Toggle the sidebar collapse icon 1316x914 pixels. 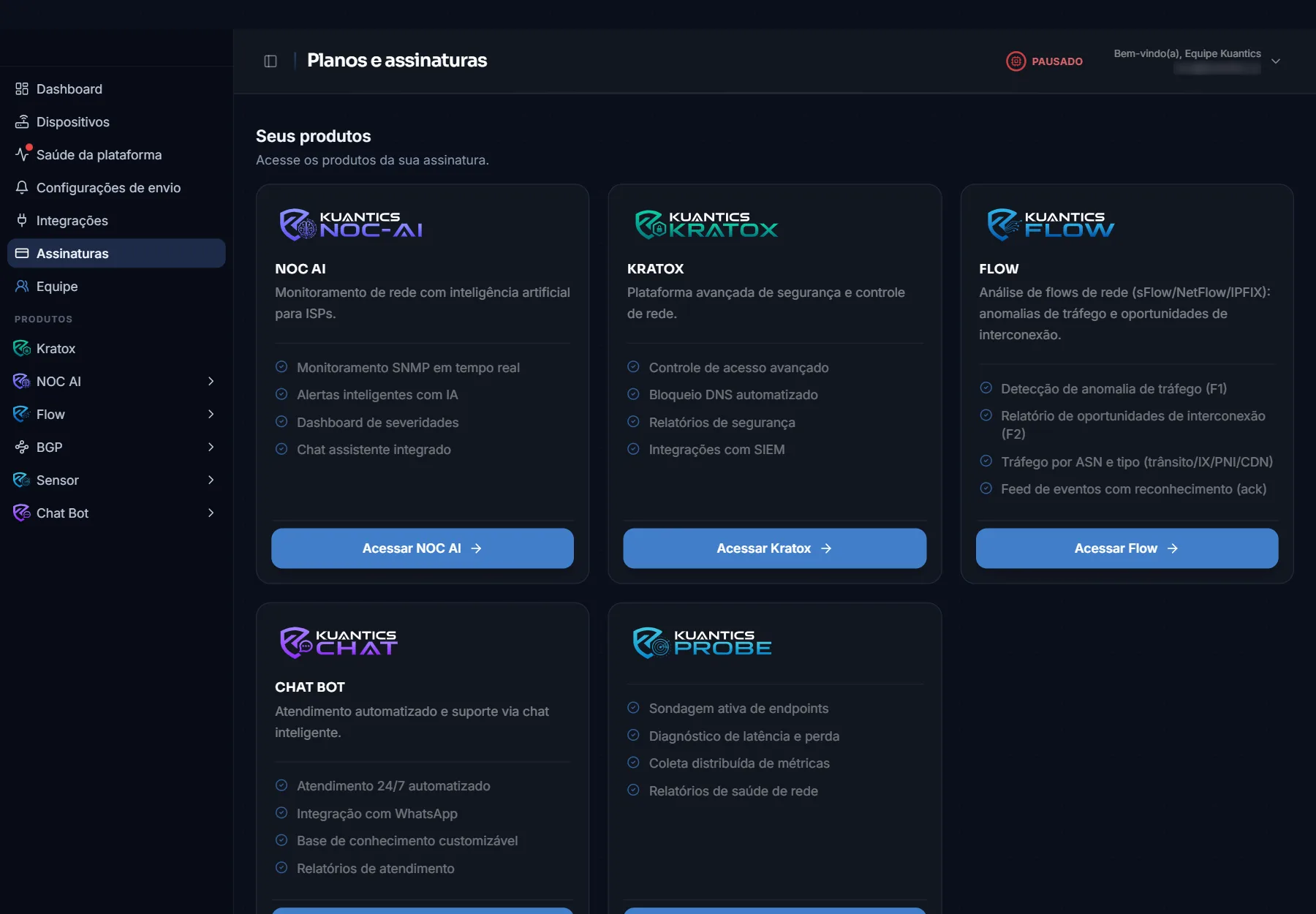click(271, 61)
